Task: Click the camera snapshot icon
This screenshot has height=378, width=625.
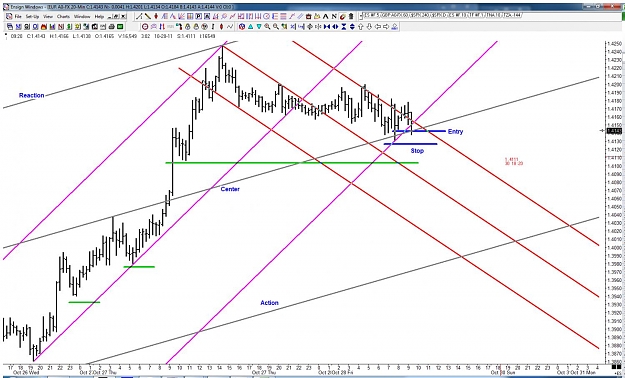Action: pyautogui.click(x=95, y=27)
